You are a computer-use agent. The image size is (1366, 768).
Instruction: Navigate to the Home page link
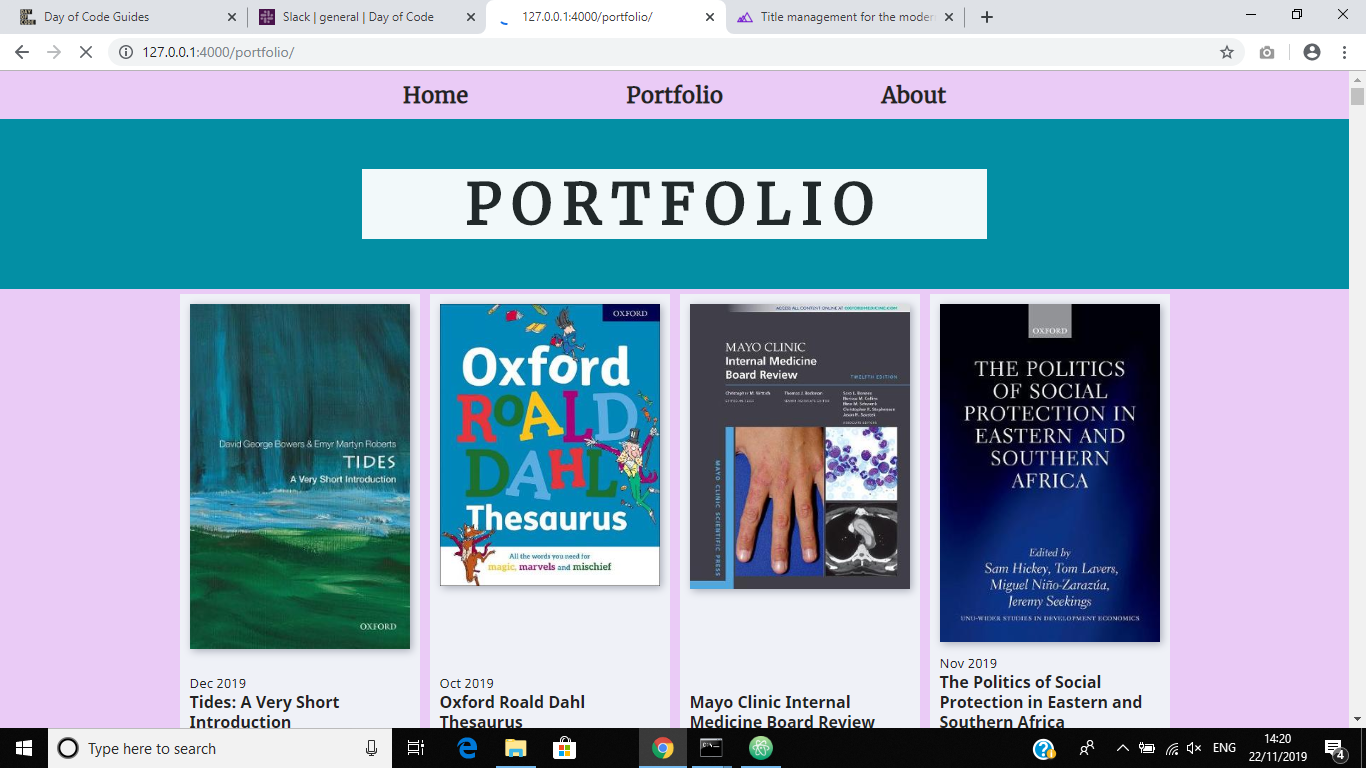point(435,95)
